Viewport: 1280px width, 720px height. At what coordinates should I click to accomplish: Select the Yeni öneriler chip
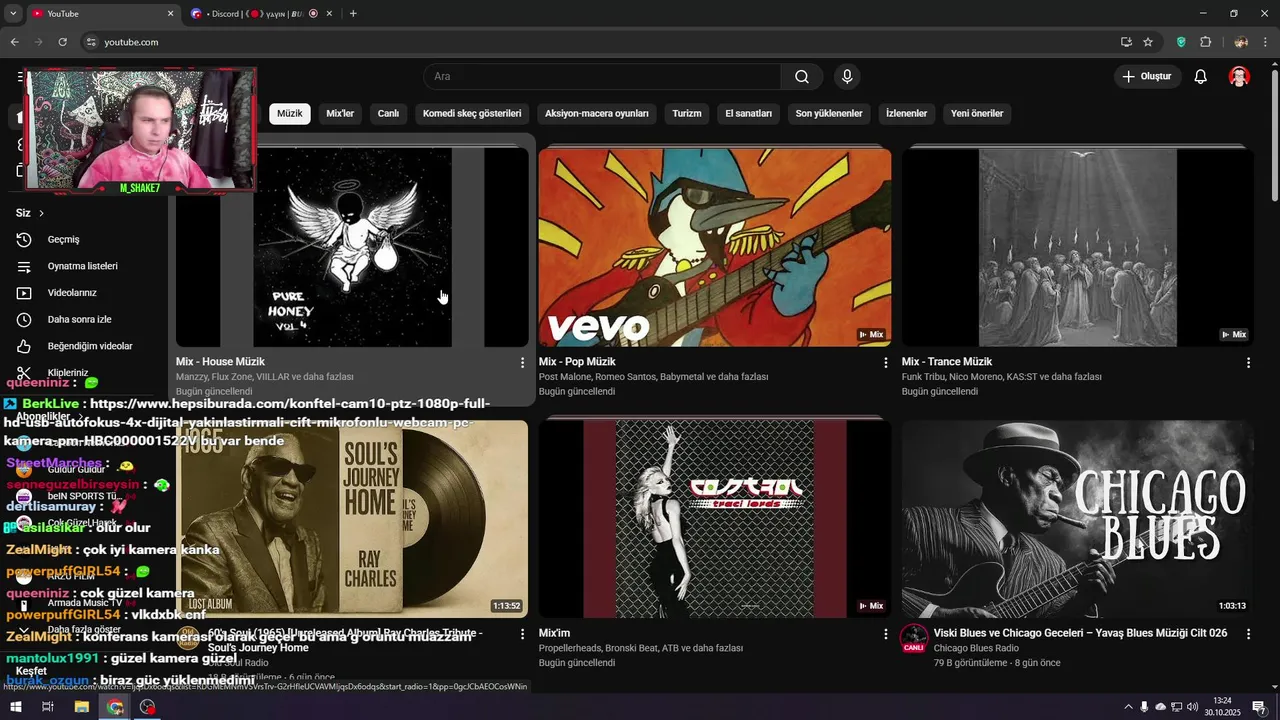click(977, 114)
